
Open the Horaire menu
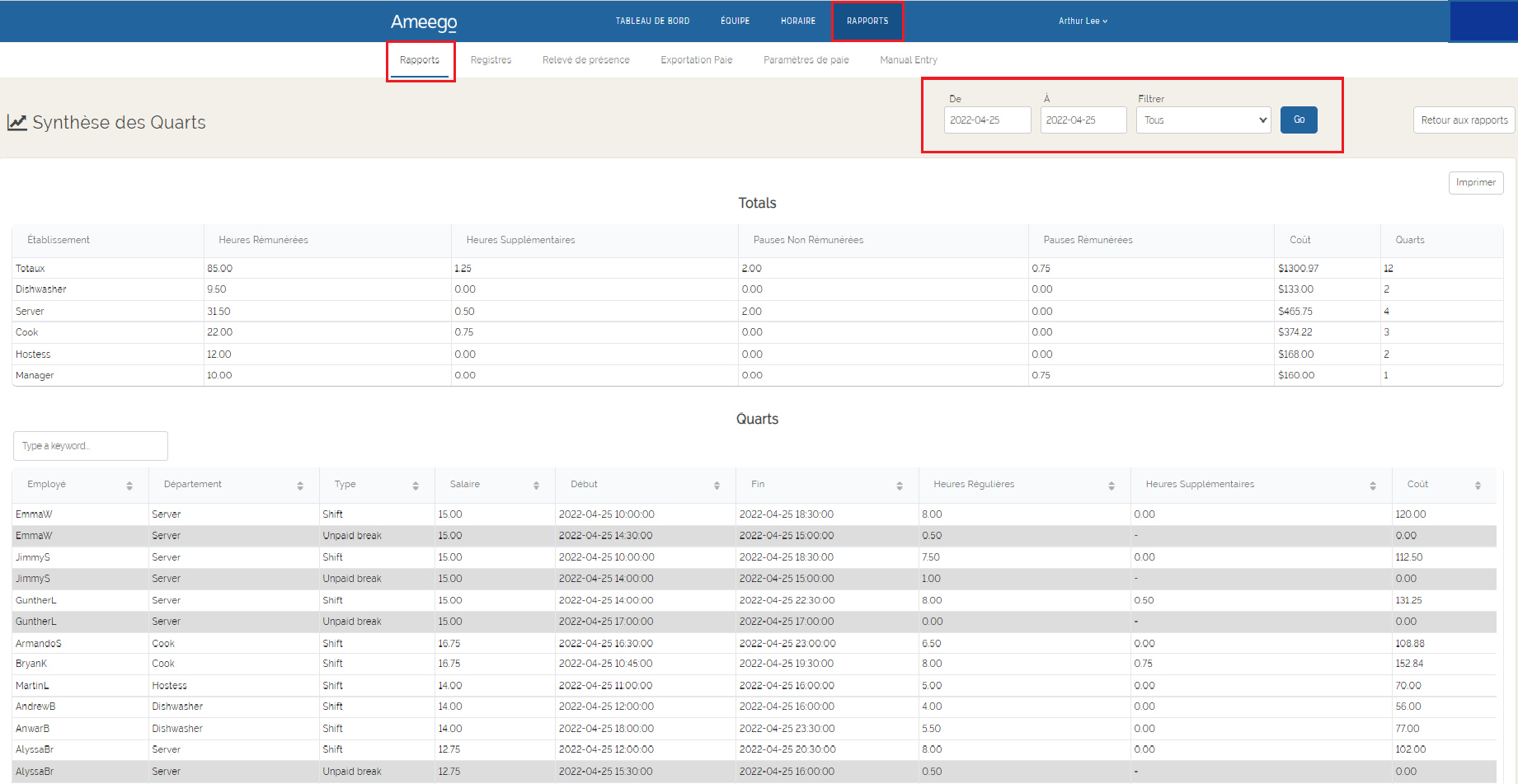(797, 21)
